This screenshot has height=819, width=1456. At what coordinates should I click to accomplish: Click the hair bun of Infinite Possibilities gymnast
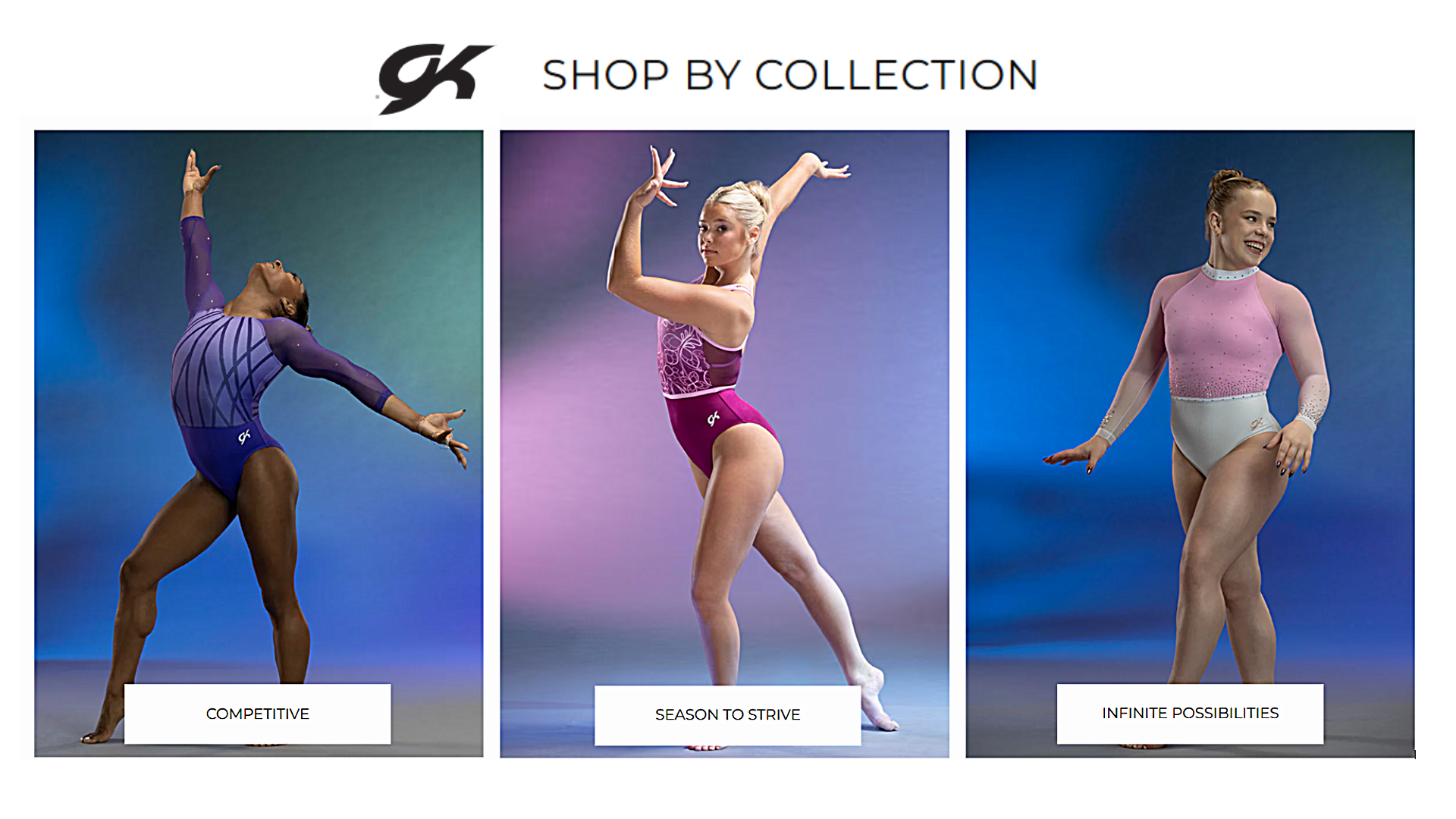point(1225,181)
